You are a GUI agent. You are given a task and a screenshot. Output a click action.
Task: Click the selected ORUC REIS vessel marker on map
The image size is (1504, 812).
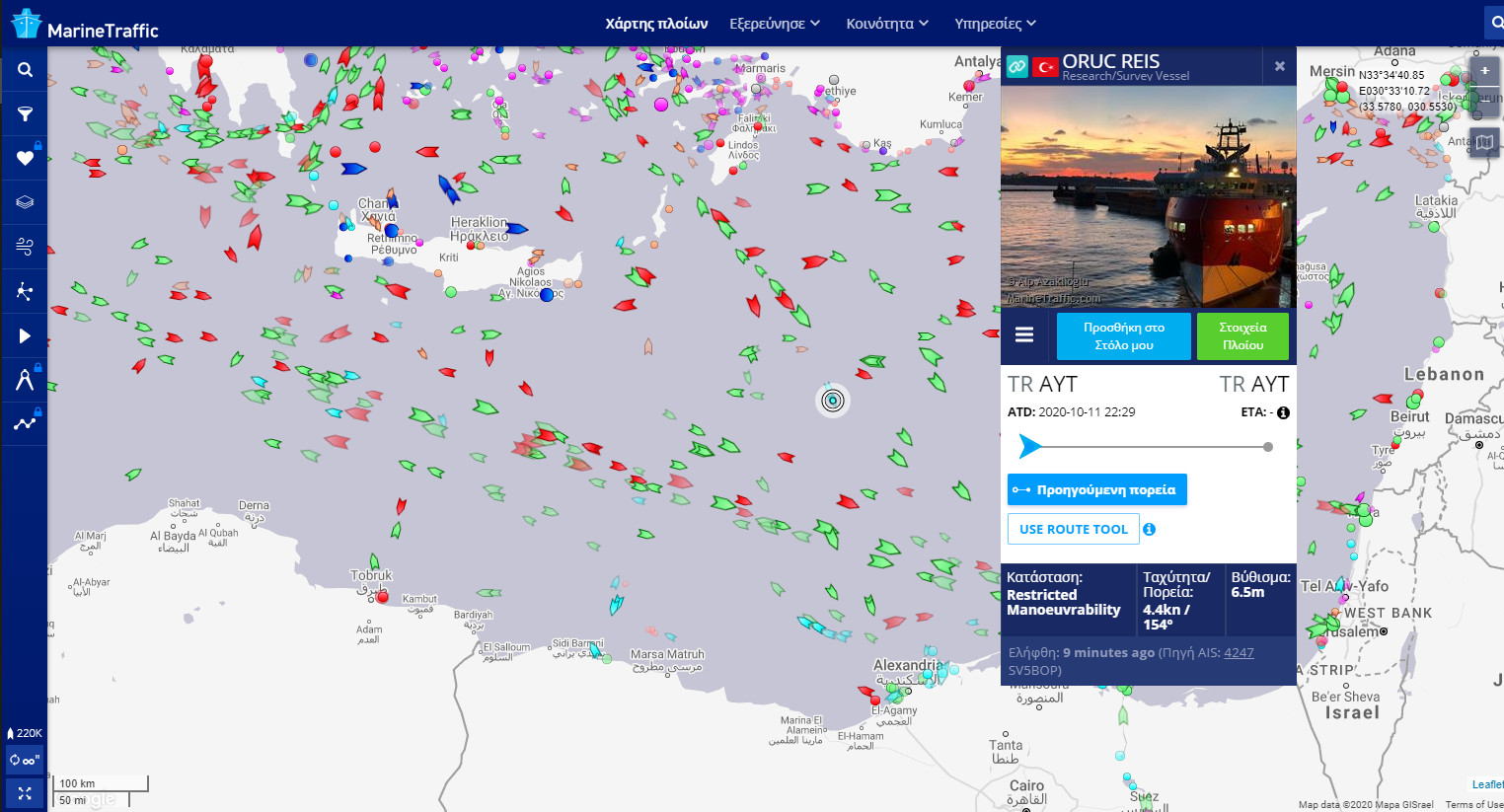pos(833,400)
